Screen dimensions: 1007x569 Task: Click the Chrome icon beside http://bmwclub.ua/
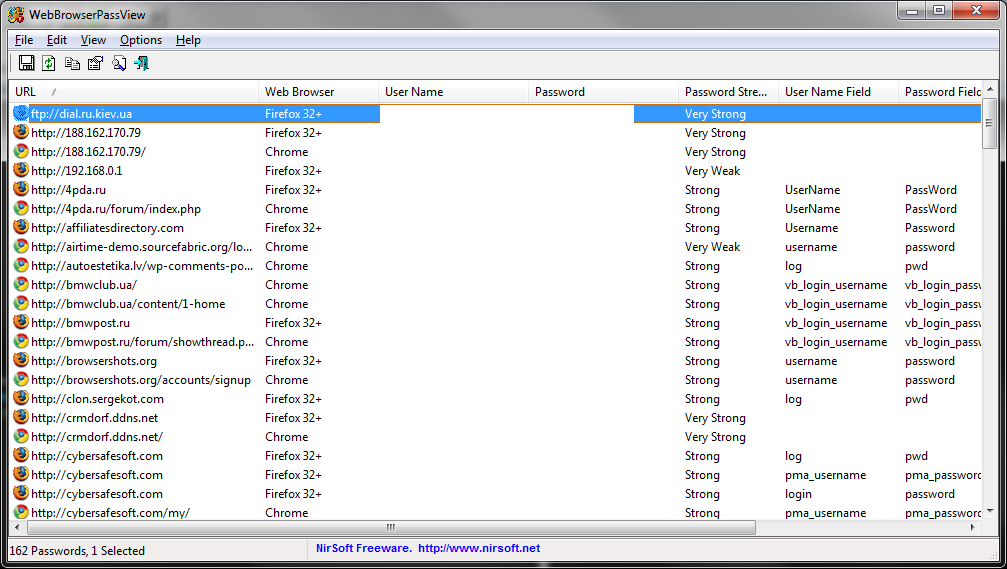[21, 284]
